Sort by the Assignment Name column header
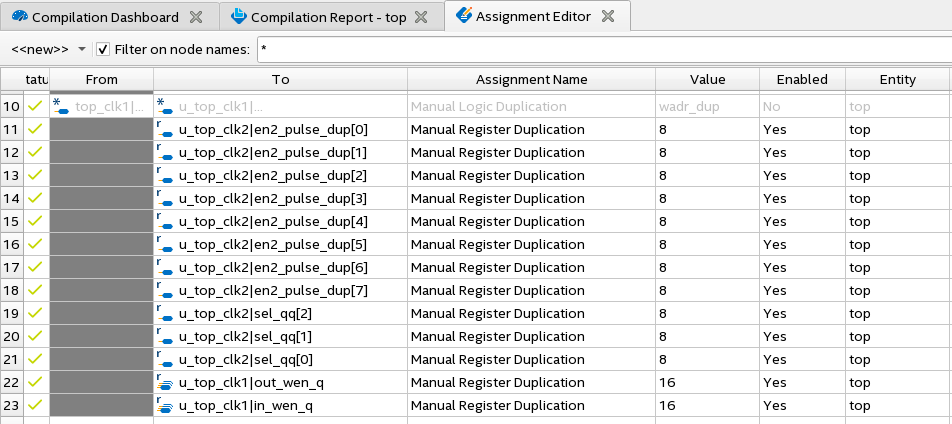This screenshot has width=952, height=424. (531, 80)
